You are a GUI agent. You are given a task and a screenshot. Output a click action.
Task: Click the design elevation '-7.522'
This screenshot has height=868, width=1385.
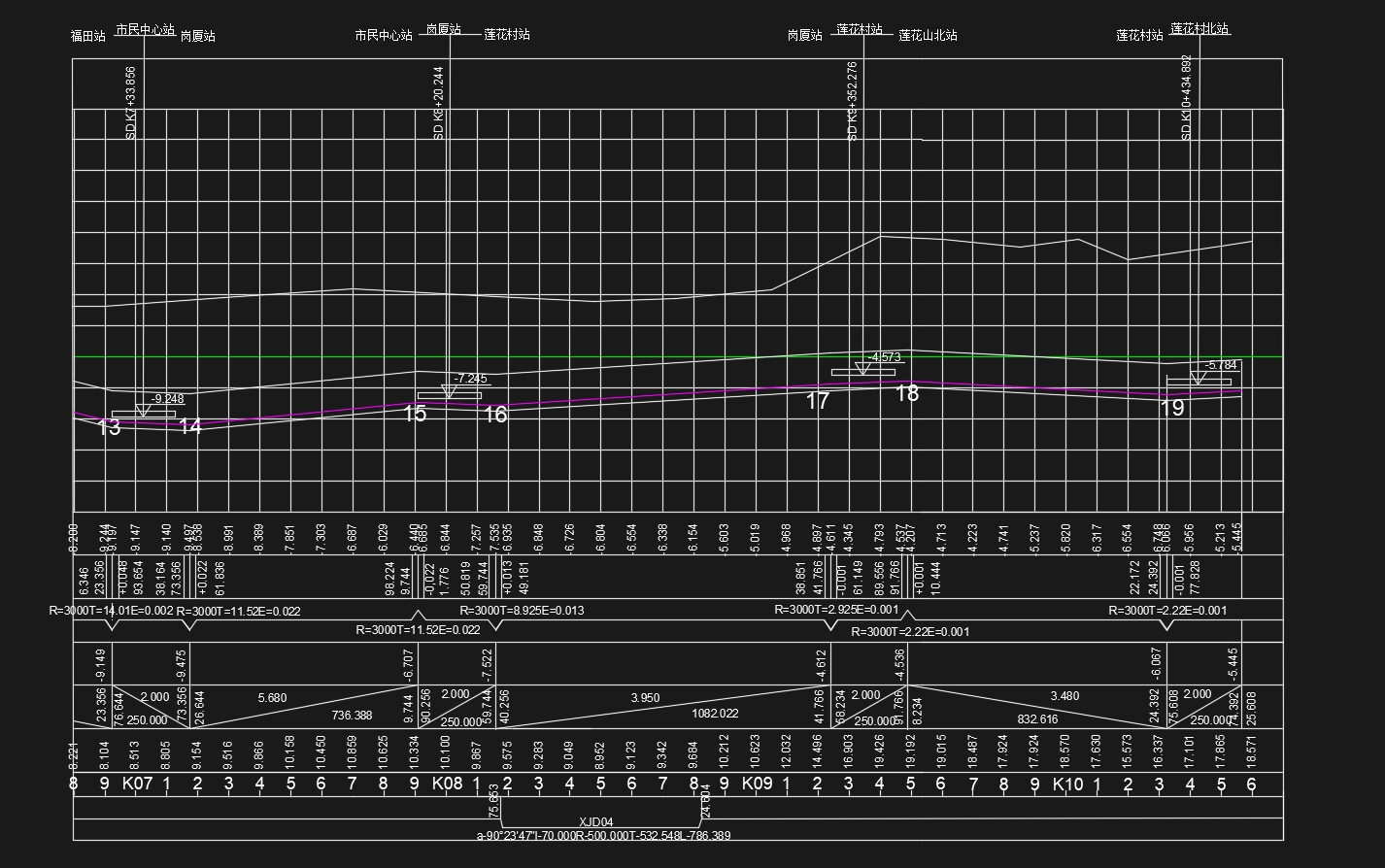point(489,665)
